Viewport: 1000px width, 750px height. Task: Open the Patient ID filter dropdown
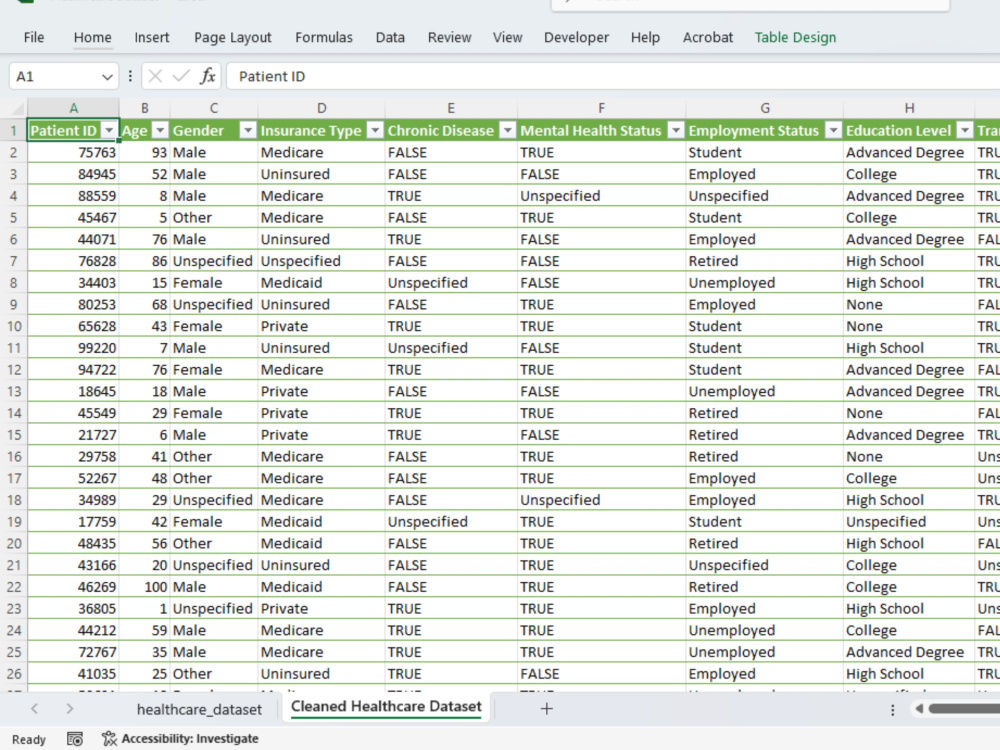(109, 131)
